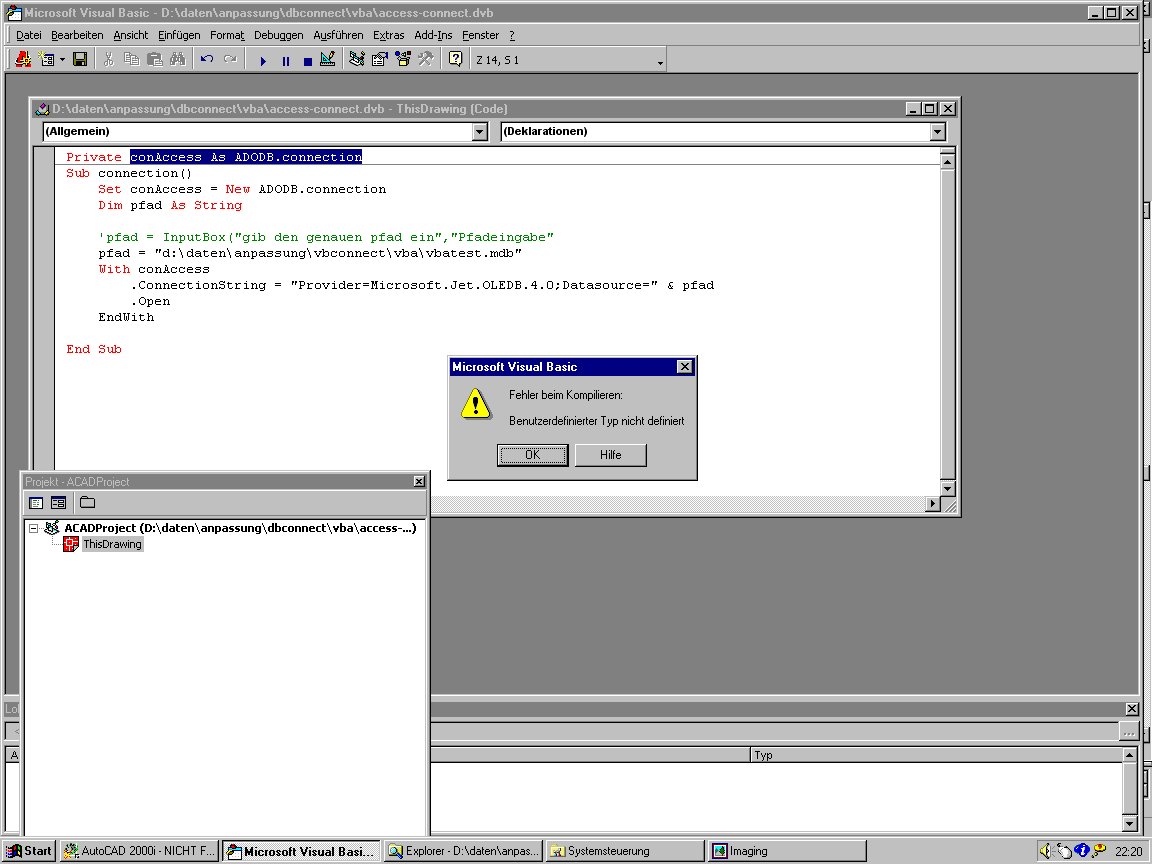Image resolution: width=1152 pixels, height=864 pixels.
Task: Open Find with the binoculars icon
Action: coord(178,60)
